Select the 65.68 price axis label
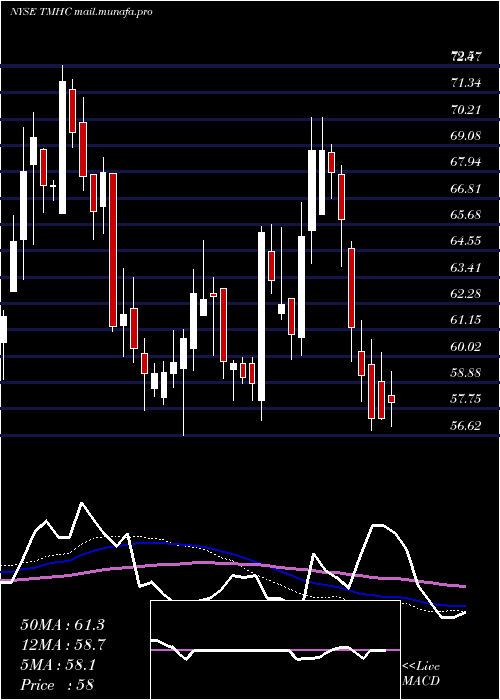The width and height of the screenshot is (500, 700). click(x=466, y=215)
